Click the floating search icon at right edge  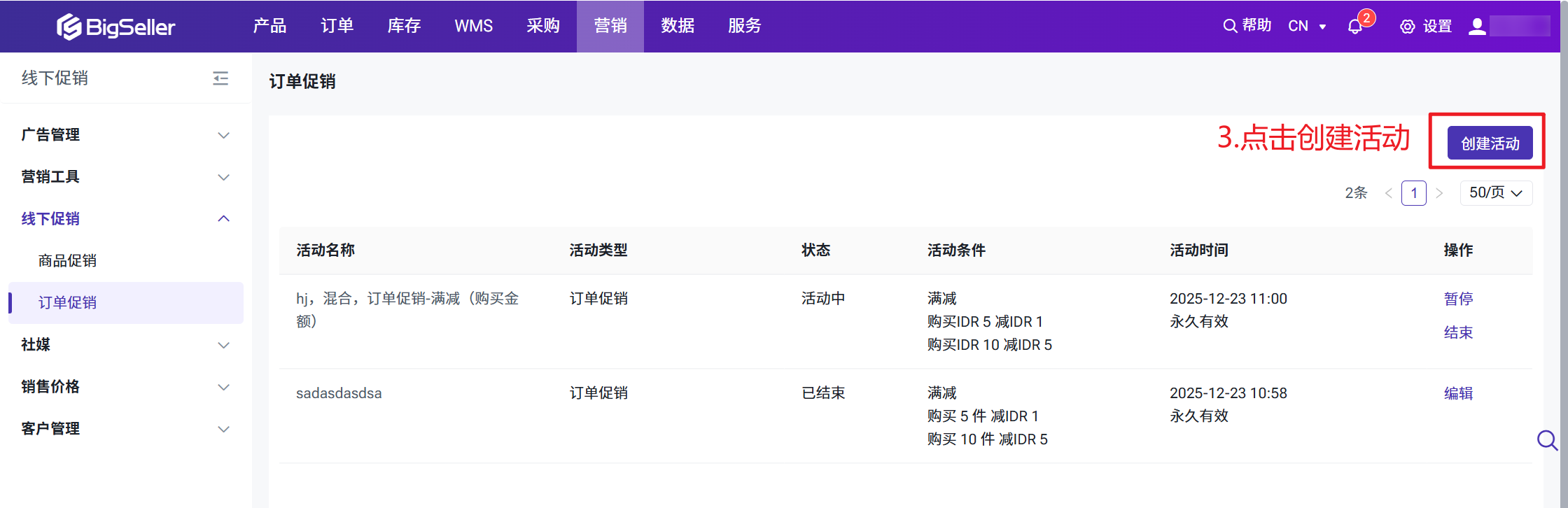coord(1546,440)
